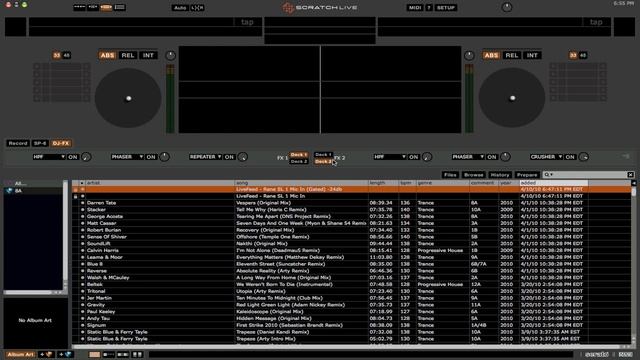Set right deck to ABS mode
Image resolution: width=640 pixels, height=360 pixels.
click(491, 55)
